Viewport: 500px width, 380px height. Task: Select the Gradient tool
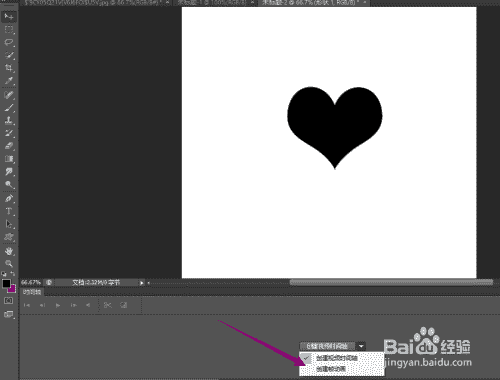coord(9,159)
